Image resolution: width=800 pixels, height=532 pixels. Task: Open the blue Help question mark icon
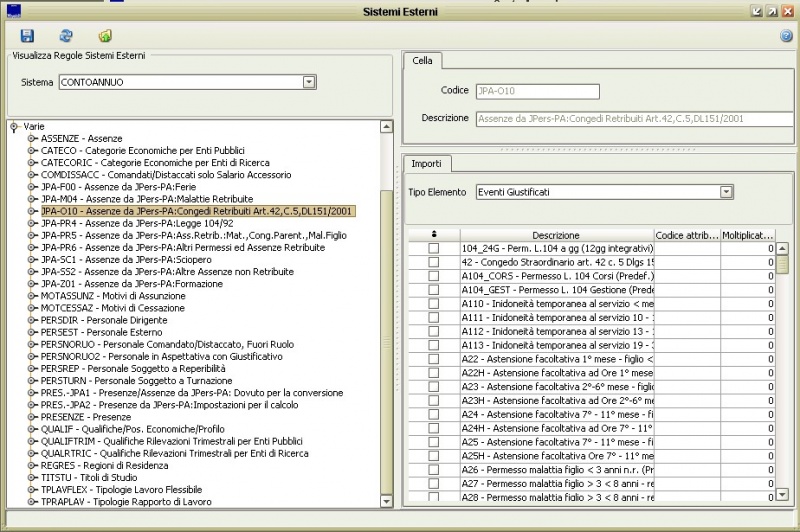coord(786,36)
